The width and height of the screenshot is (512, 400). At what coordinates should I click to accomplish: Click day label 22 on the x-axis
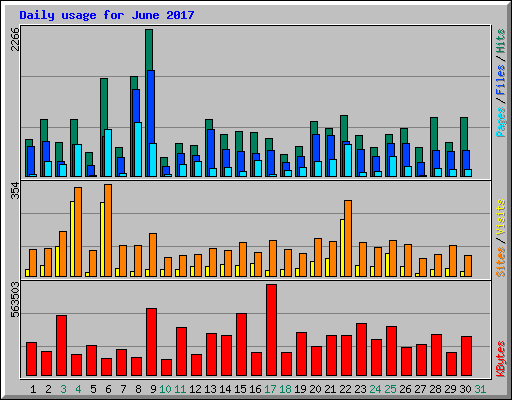pos(345,389)
